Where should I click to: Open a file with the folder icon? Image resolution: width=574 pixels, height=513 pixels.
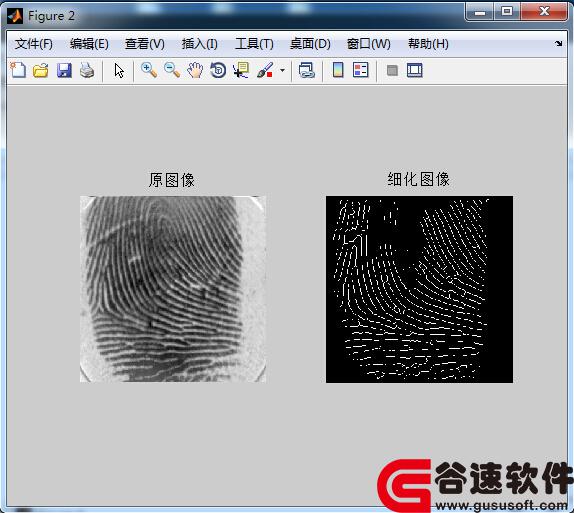(41, 70)
